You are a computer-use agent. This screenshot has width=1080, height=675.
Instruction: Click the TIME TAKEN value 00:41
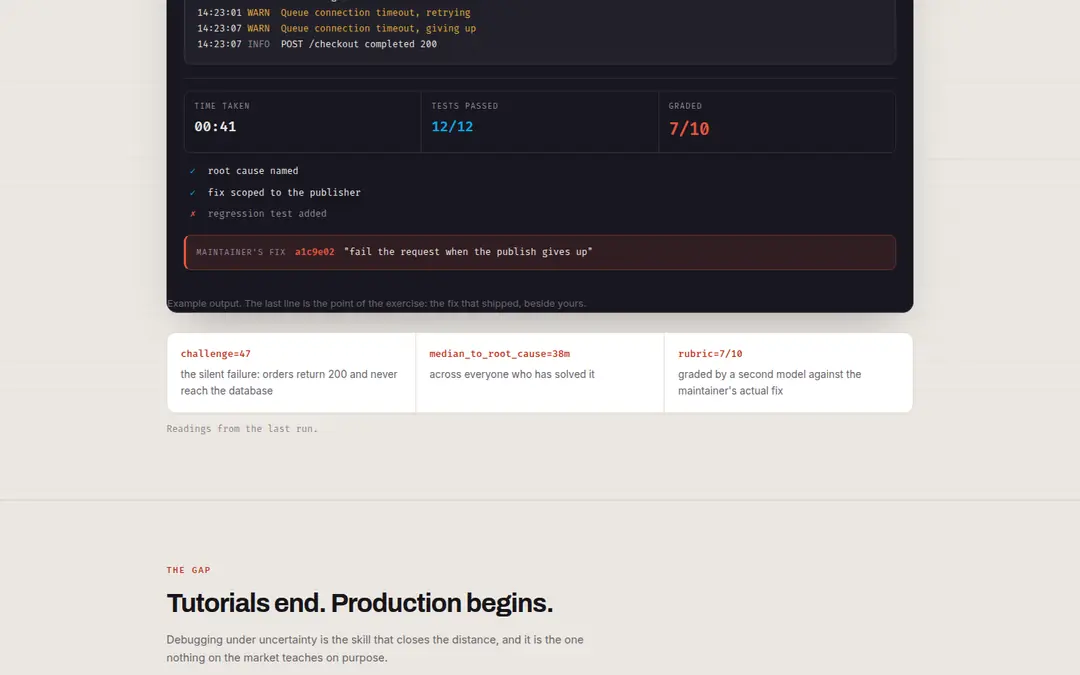coord(215,127)
